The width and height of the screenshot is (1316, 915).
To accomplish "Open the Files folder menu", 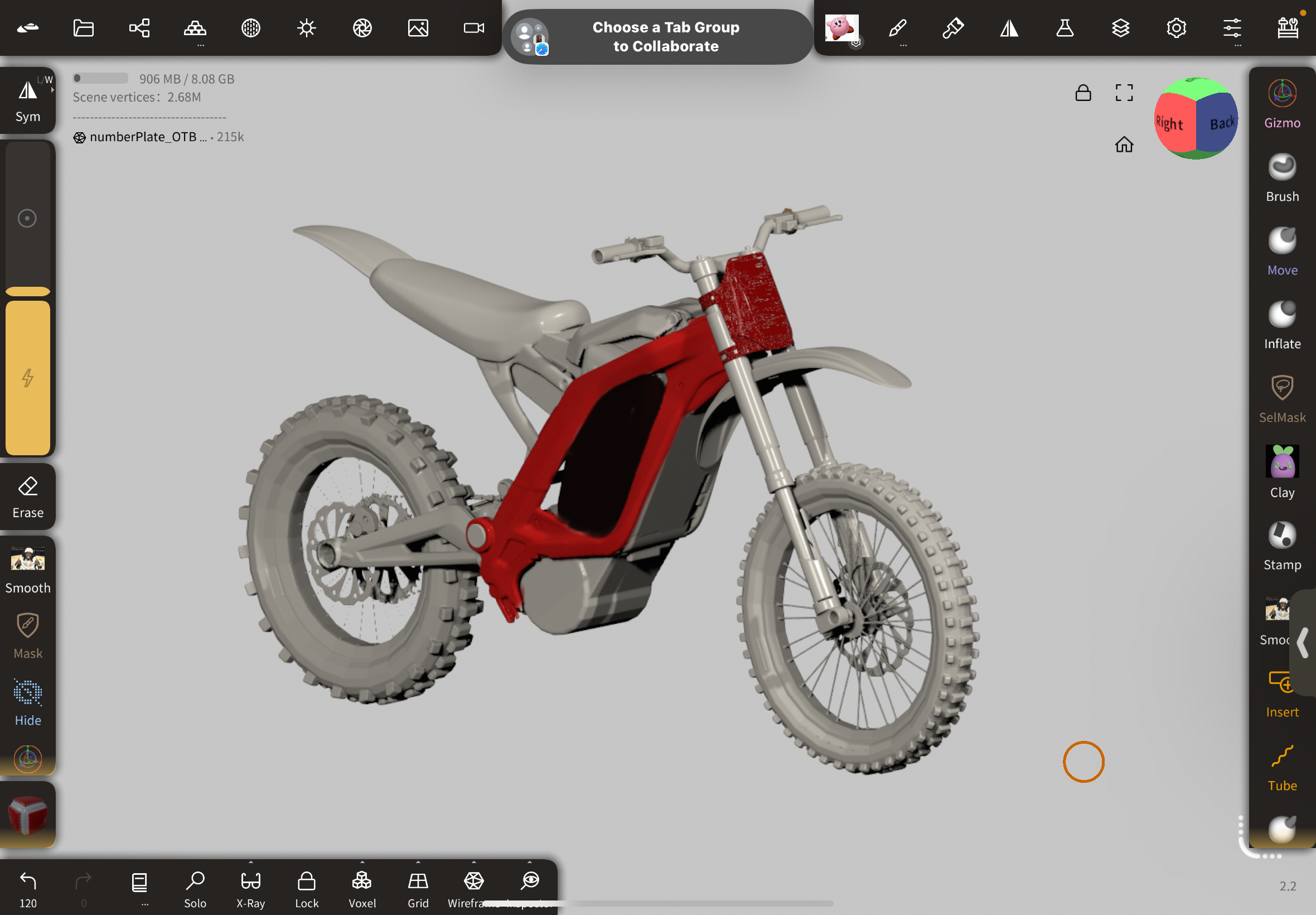I will click(84, 27).
